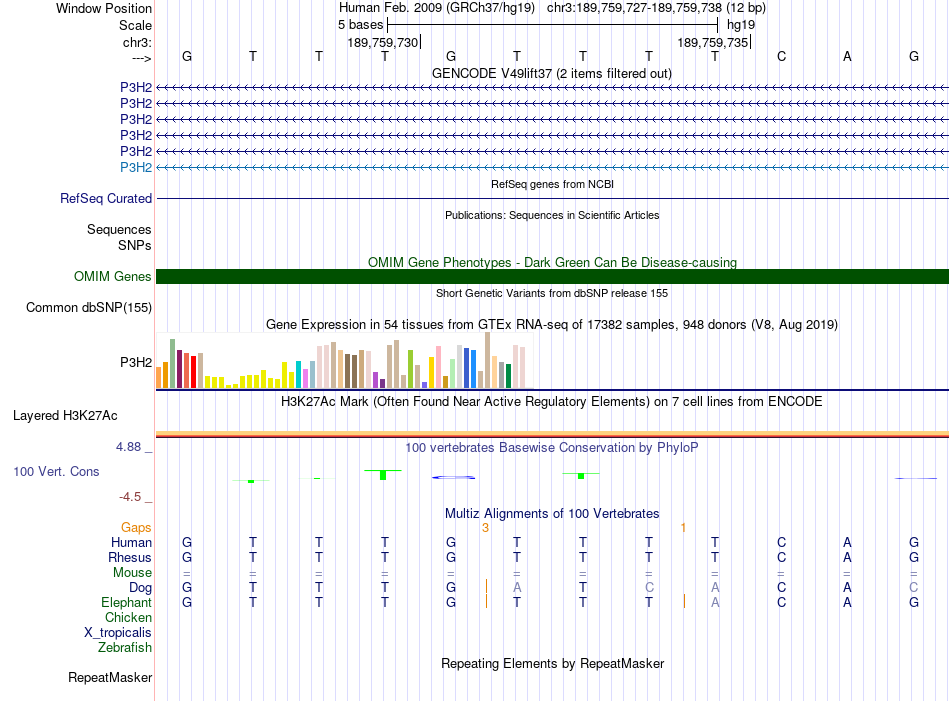Select the Human alignment row label
This screenshot has width=950, height=701.
tap(131, 542)
